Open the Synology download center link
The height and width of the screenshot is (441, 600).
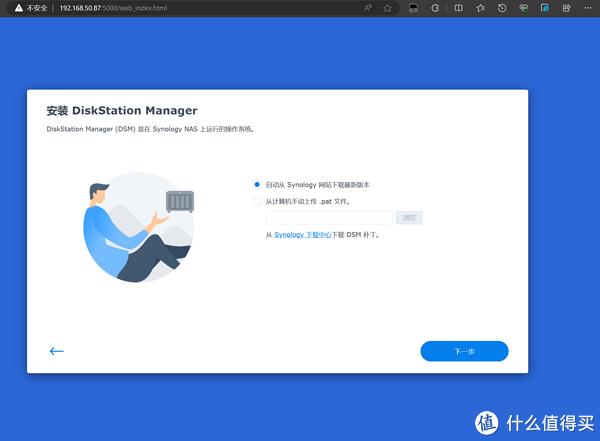pos(303,235)
